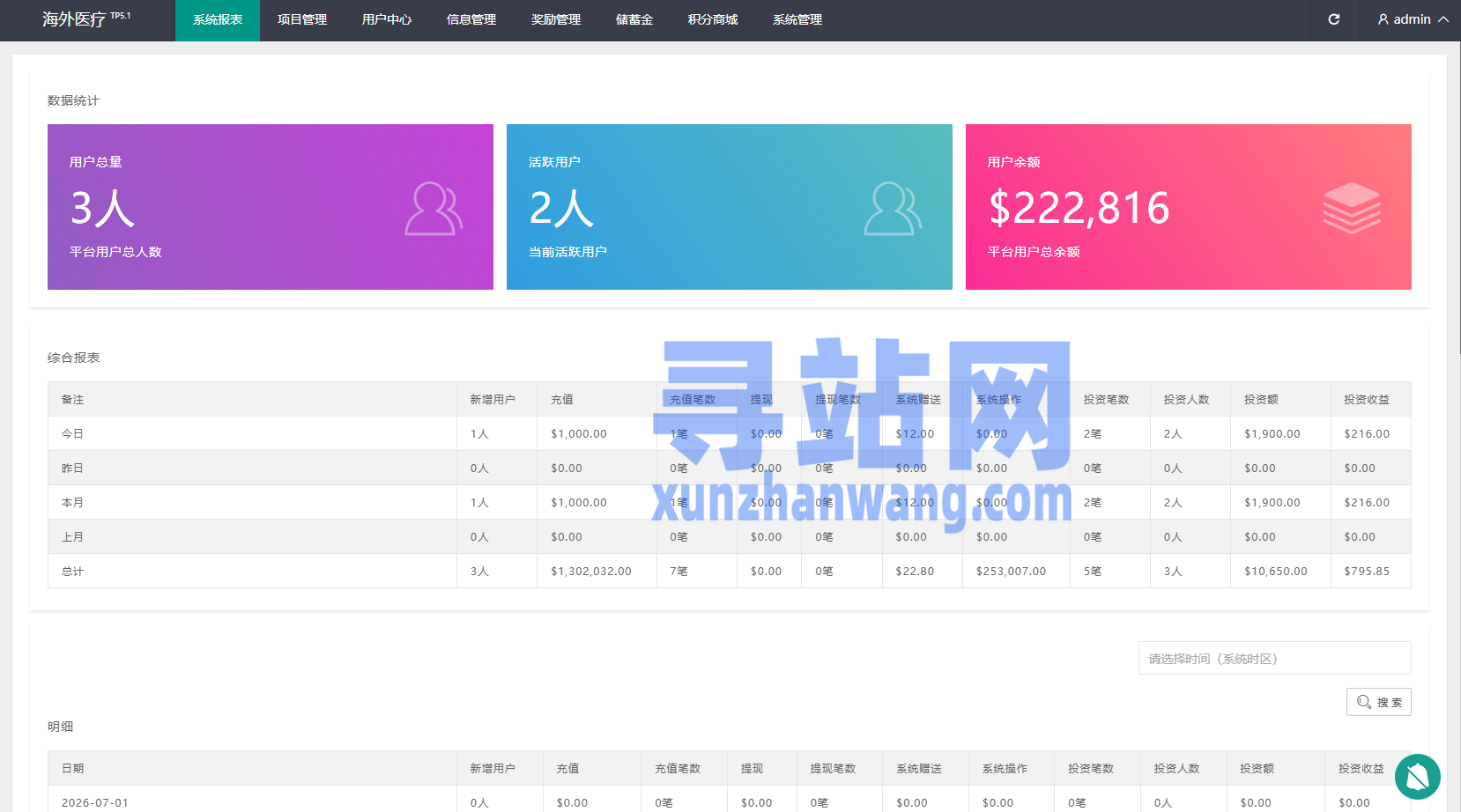1461x812 pixels.
Task: Click the users icon on 用户总量 card
Action: 434,209
